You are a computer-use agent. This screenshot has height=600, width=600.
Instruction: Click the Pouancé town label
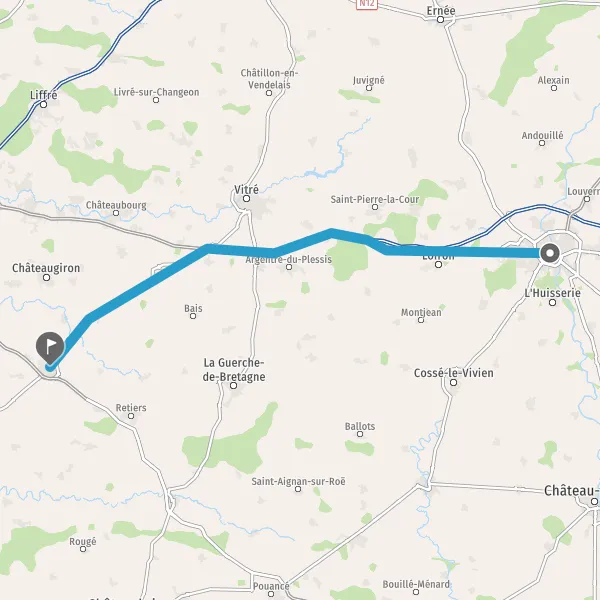coord(271,586)
